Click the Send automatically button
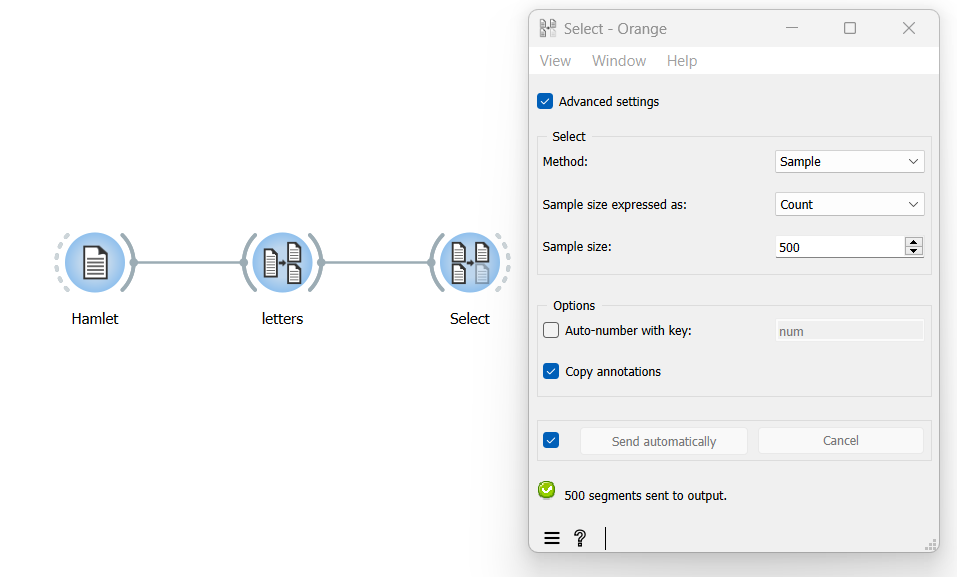 [663, 441]
